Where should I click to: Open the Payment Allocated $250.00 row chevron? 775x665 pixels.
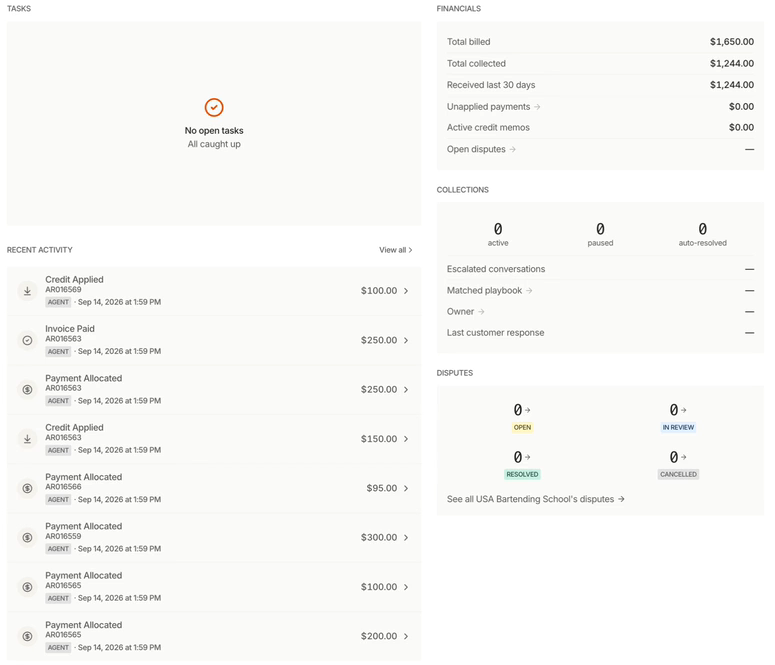[x=406, y=390]
